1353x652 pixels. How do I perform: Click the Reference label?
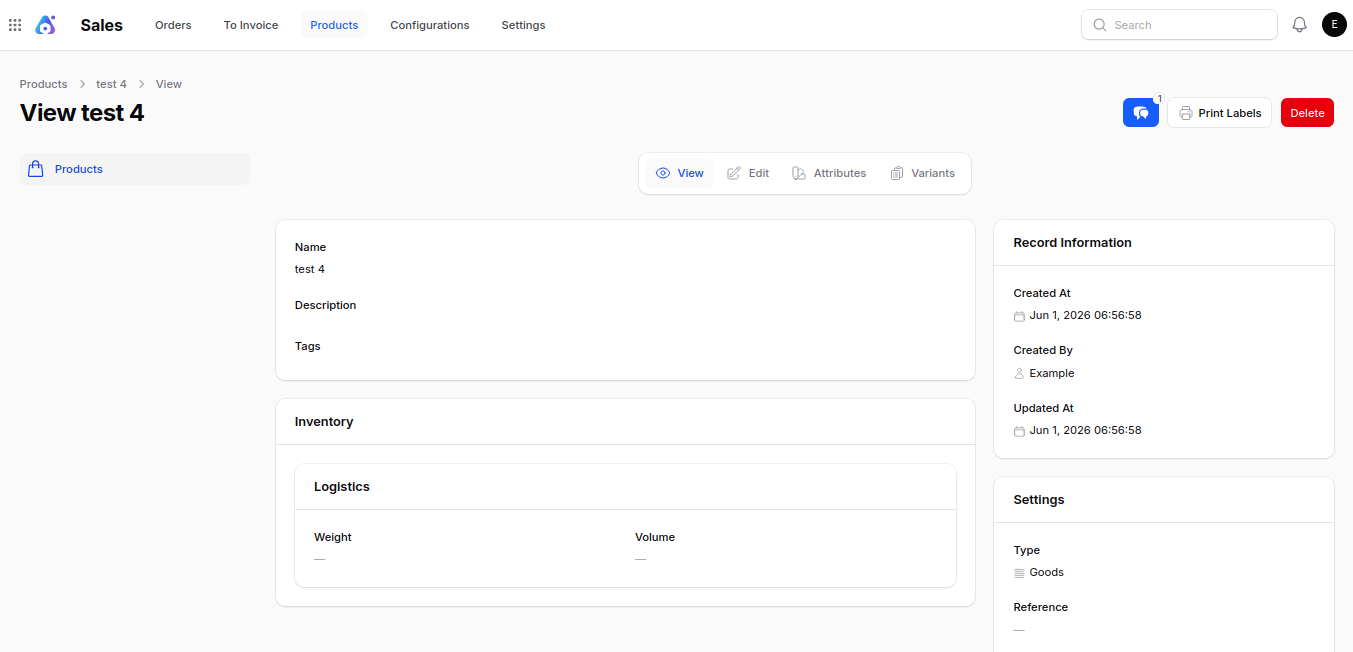point(1041,607)
